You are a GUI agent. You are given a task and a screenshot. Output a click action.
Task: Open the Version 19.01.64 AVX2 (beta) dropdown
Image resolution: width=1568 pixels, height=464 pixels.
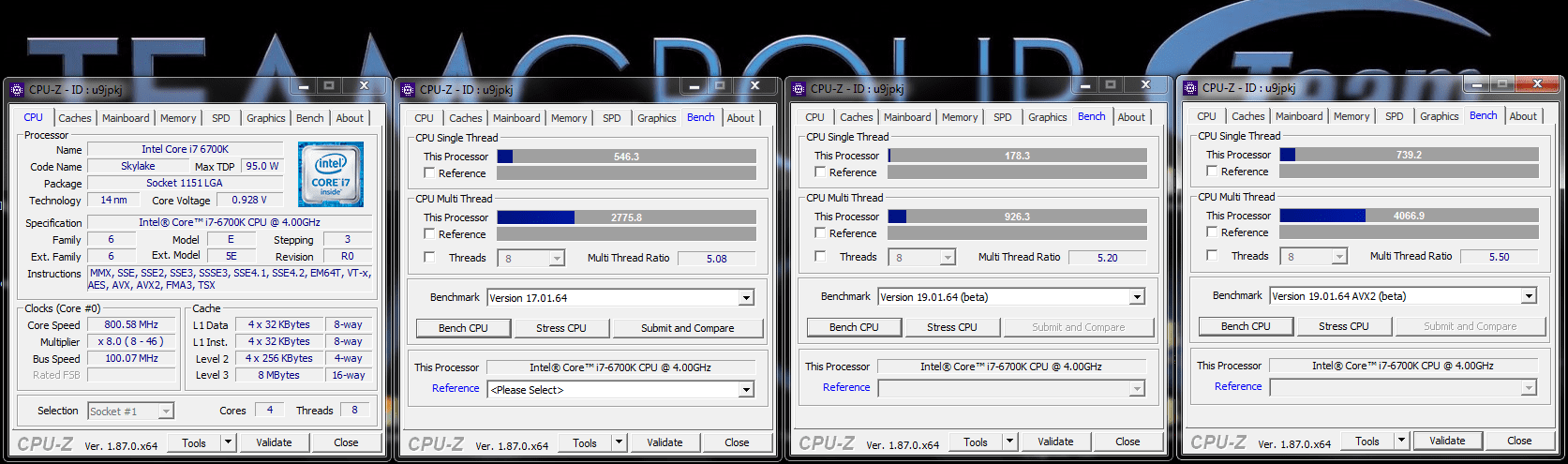coord(1530,296)
